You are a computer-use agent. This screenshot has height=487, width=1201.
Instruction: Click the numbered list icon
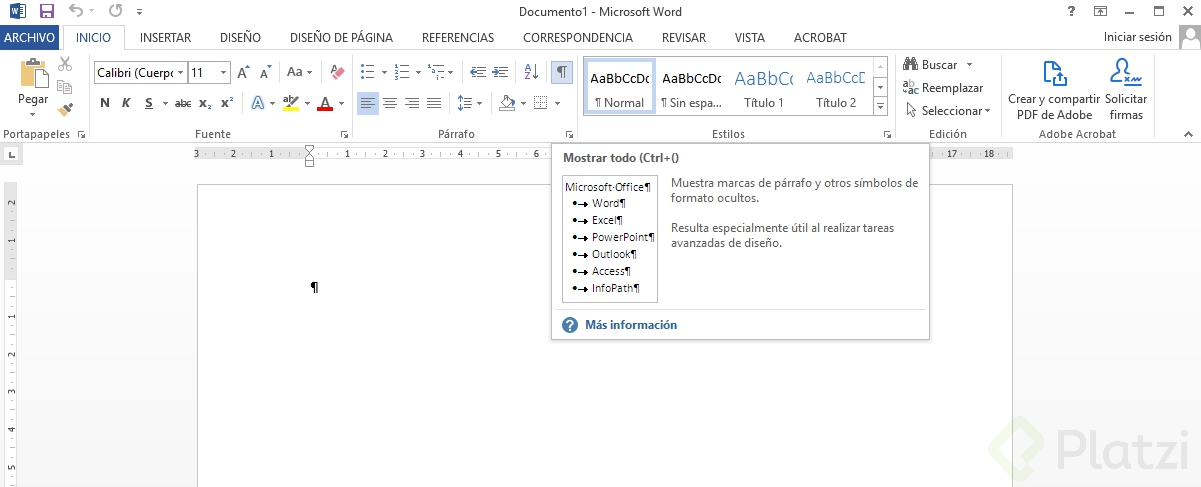click(401, 73)
